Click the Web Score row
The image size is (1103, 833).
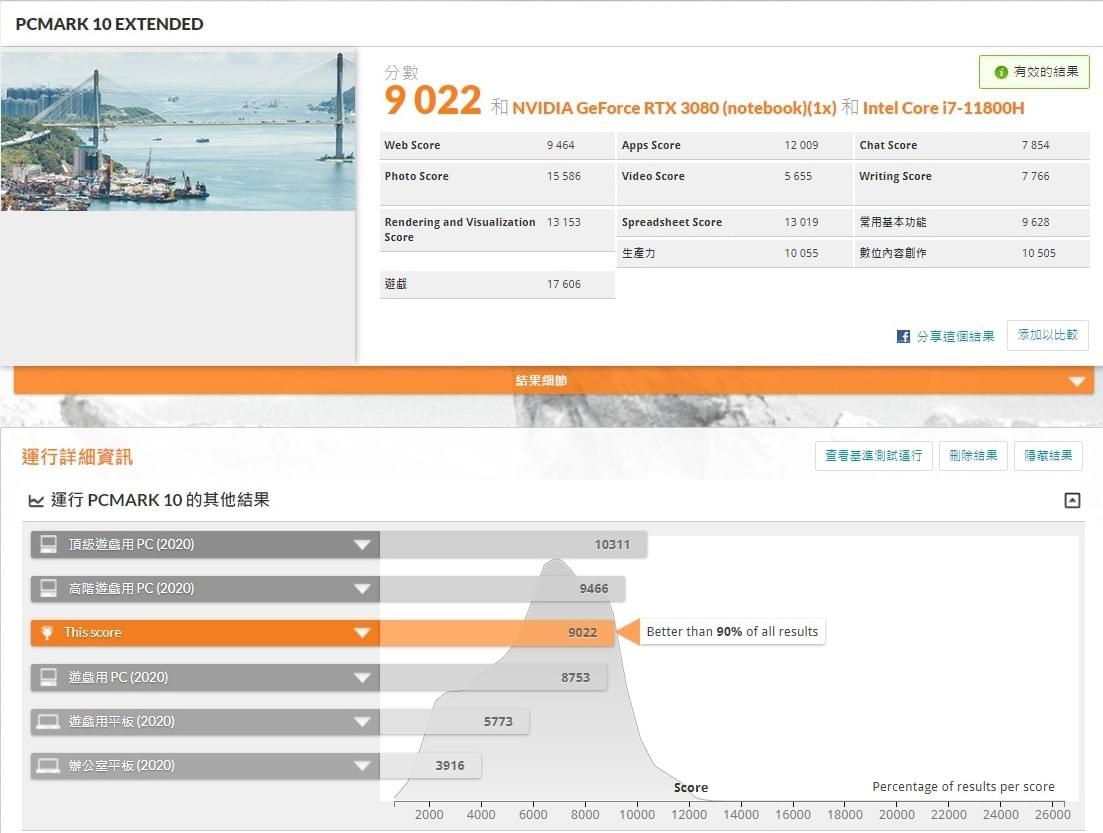pos(497,146)
